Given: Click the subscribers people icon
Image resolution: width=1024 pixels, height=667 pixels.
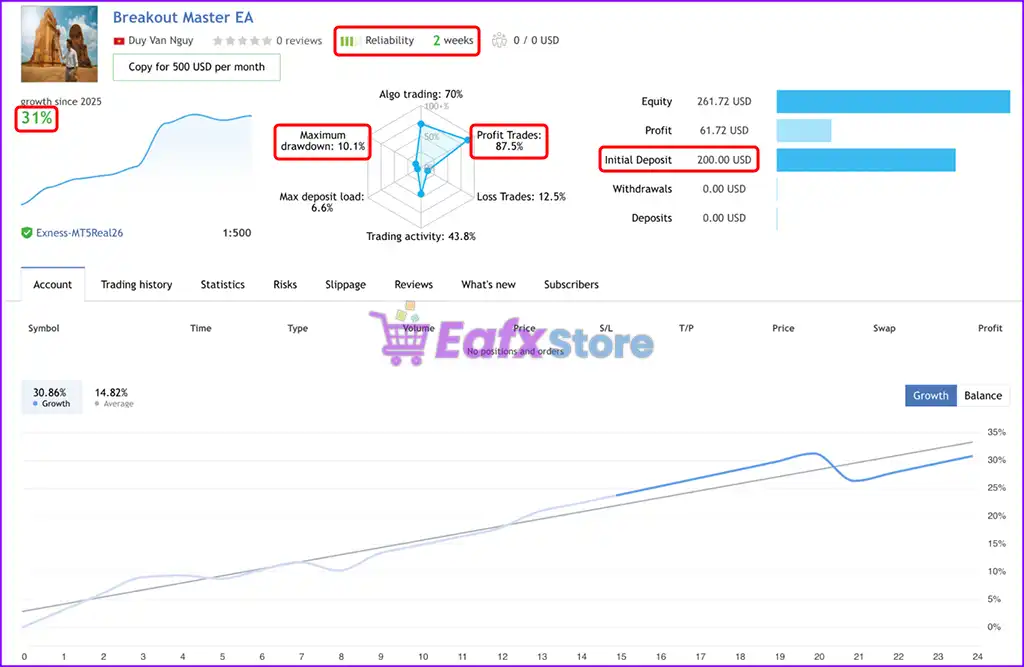Looking at the screenshot, I should point(500,41).
